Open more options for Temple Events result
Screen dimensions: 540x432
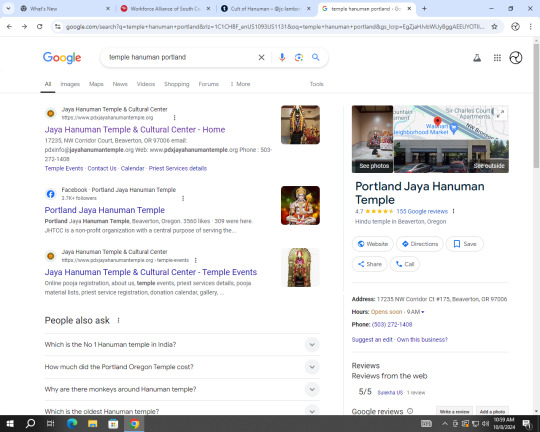point(196,260)
